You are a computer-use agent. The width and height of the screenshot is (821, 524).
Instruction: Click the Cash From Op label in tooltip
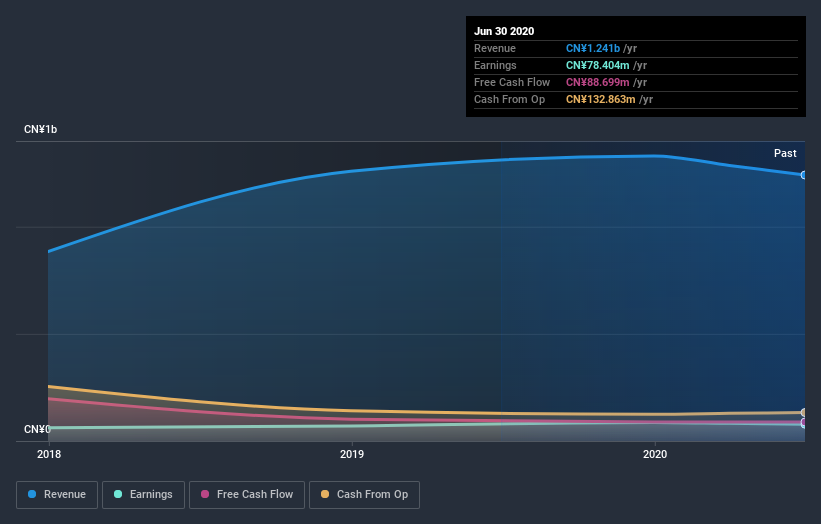click(509, 99)
